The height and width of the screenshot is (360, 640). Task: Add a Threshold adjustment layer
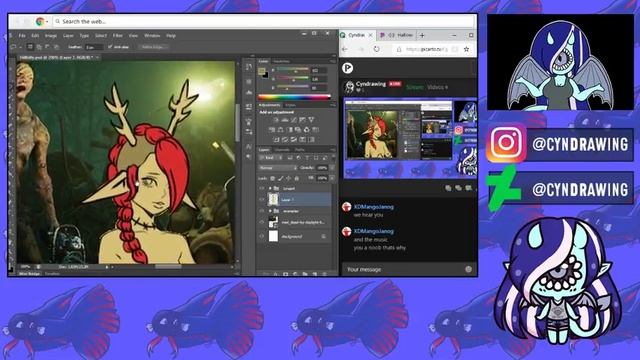293,140
